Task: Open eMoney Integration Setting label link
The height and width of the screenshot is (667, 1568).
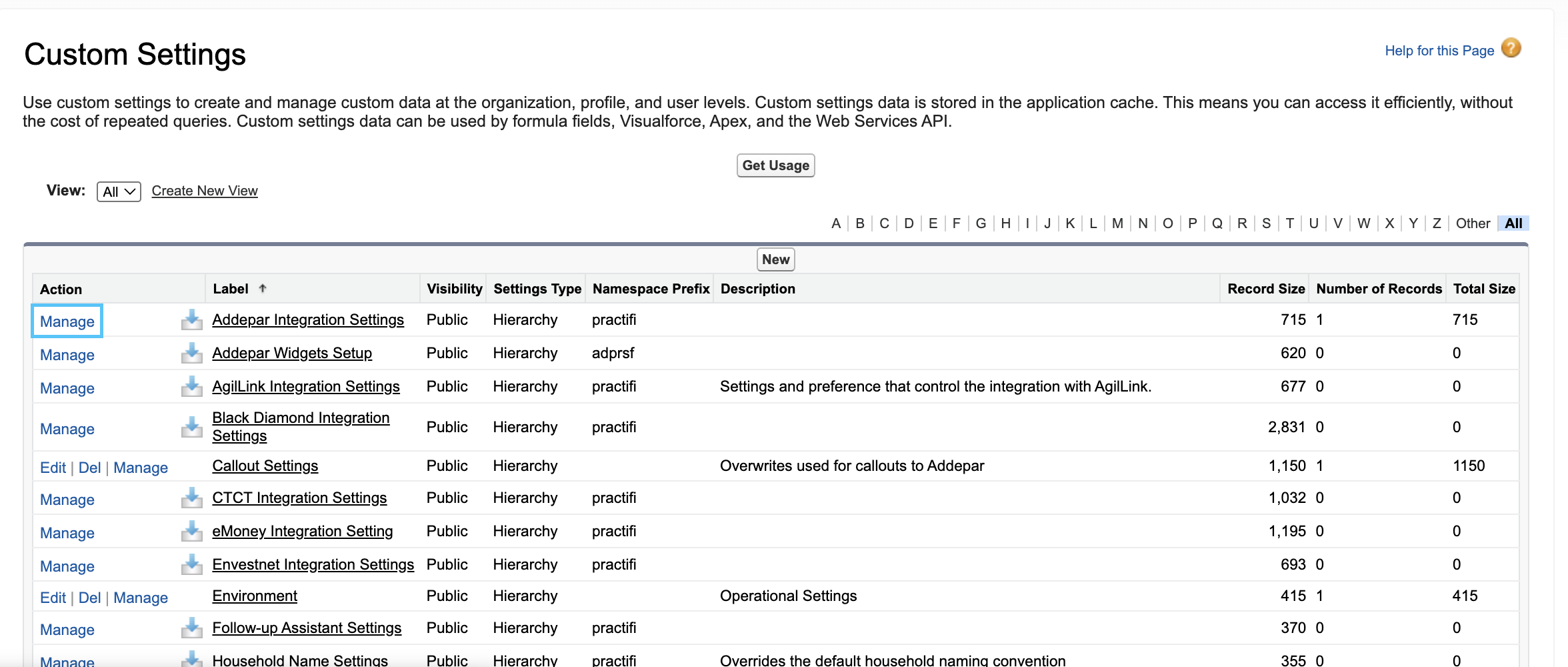Action: [x=303, y=531]
